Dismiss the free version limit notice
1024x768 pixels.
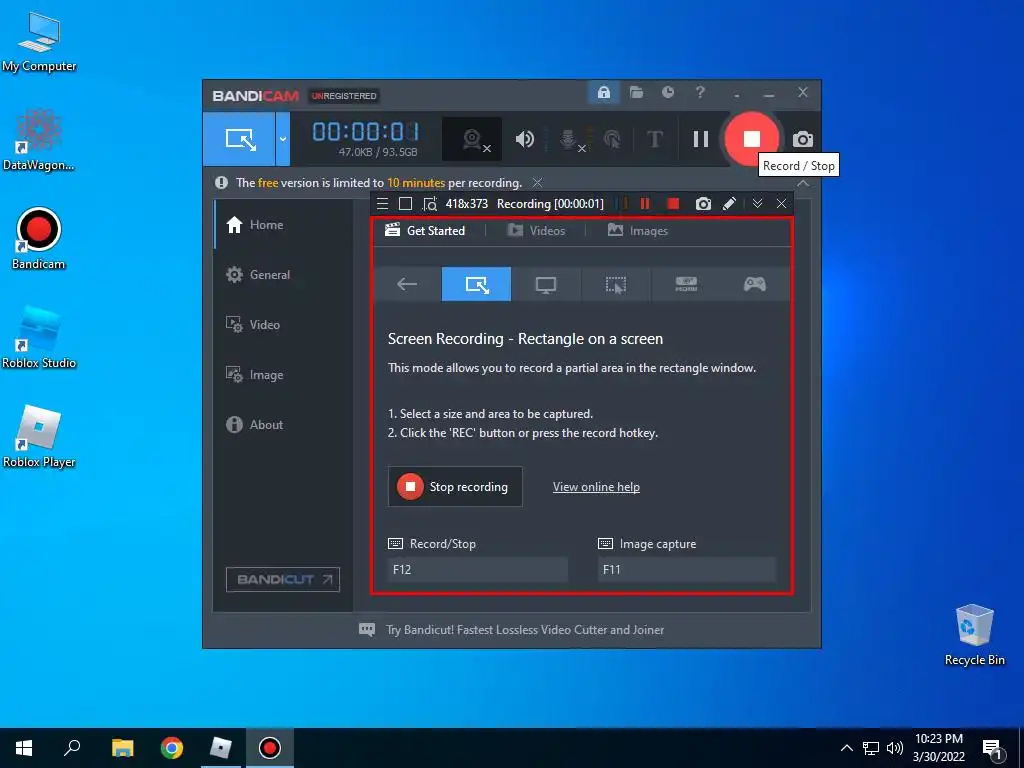click(537, 182)
